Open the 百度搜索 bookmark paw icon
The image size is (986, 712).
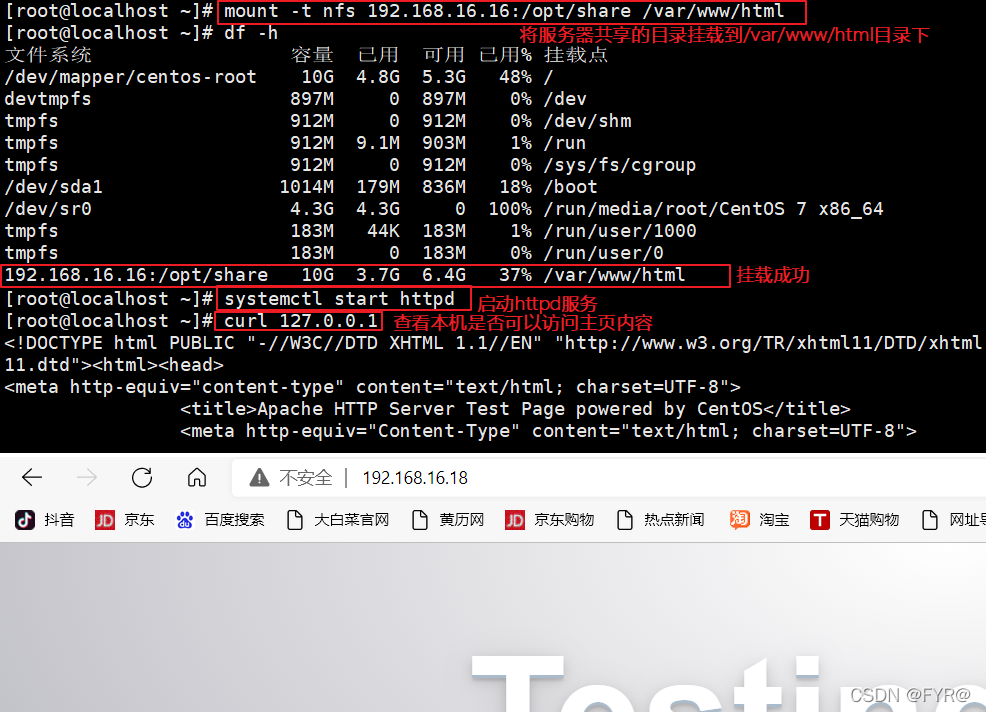185,520
